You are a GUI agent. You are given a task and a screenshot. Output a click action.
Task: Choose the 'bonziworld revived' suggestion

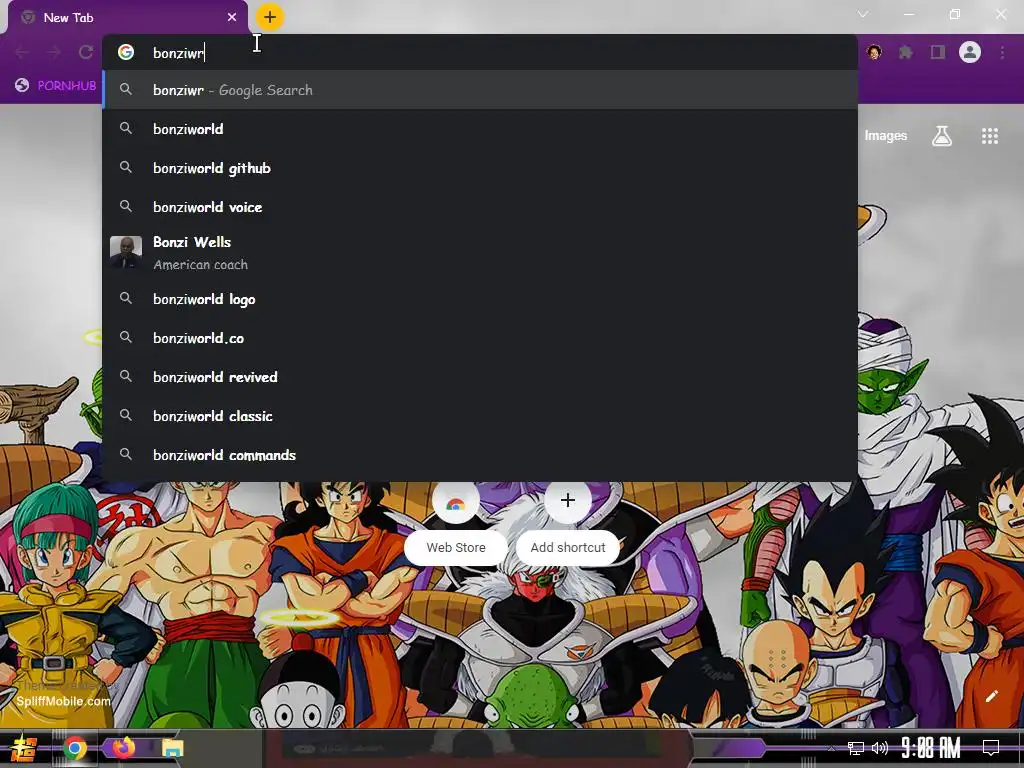480,377
